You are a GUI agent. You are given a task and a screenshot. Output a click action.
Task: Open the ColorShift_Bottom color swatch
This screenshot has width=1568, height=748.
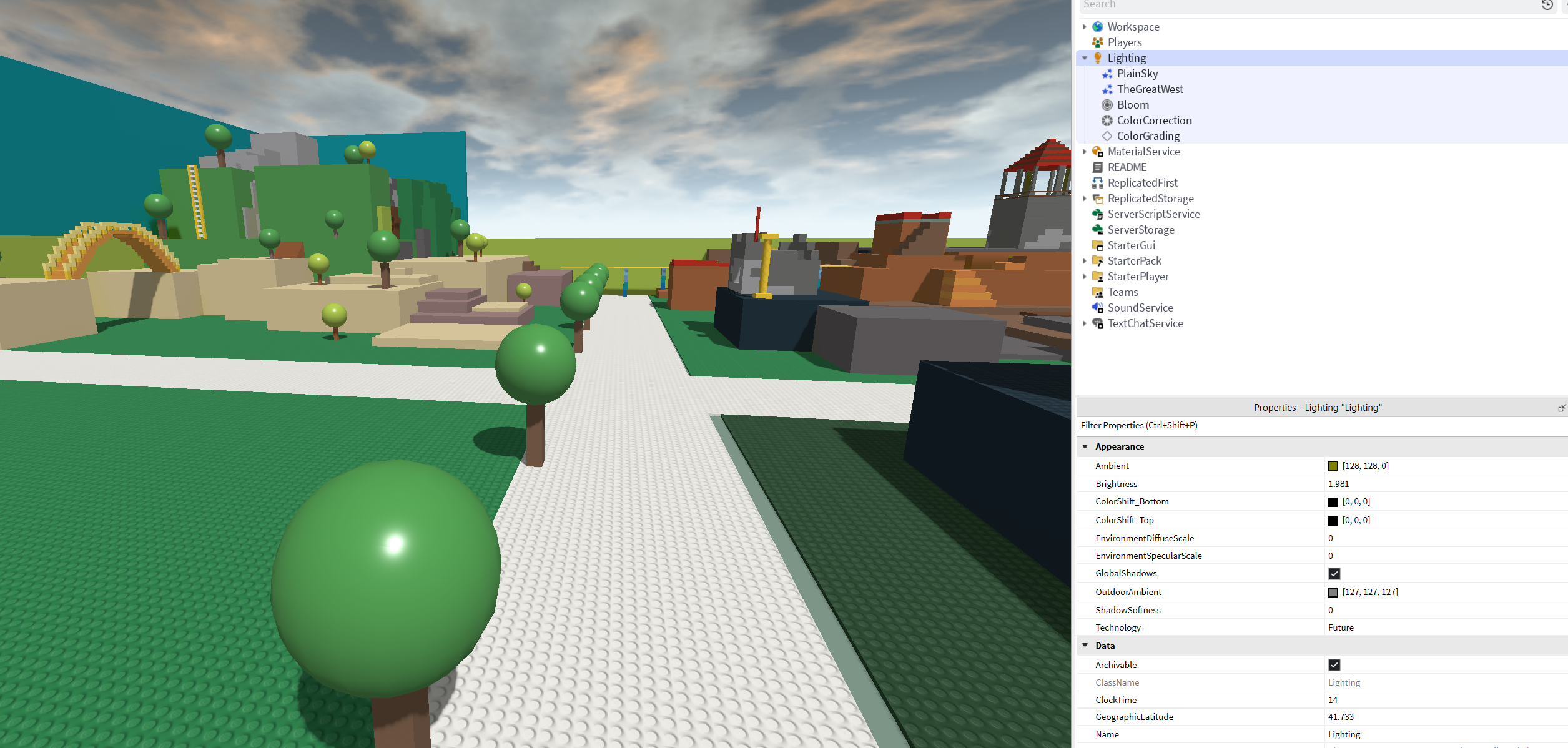coord(1333,502)
